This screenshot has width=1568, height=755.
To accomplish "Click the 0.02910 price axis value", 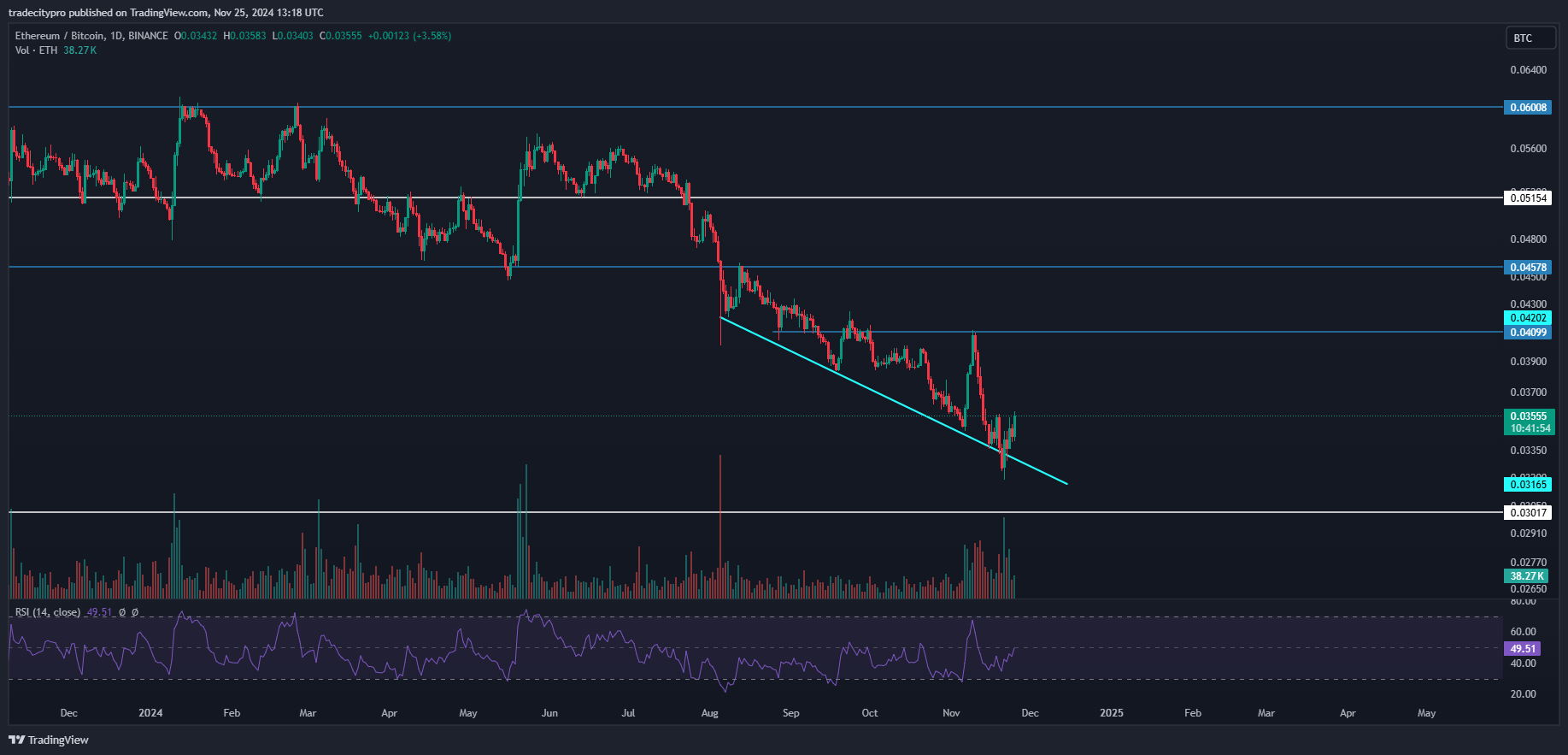I will click(1528, 534).
